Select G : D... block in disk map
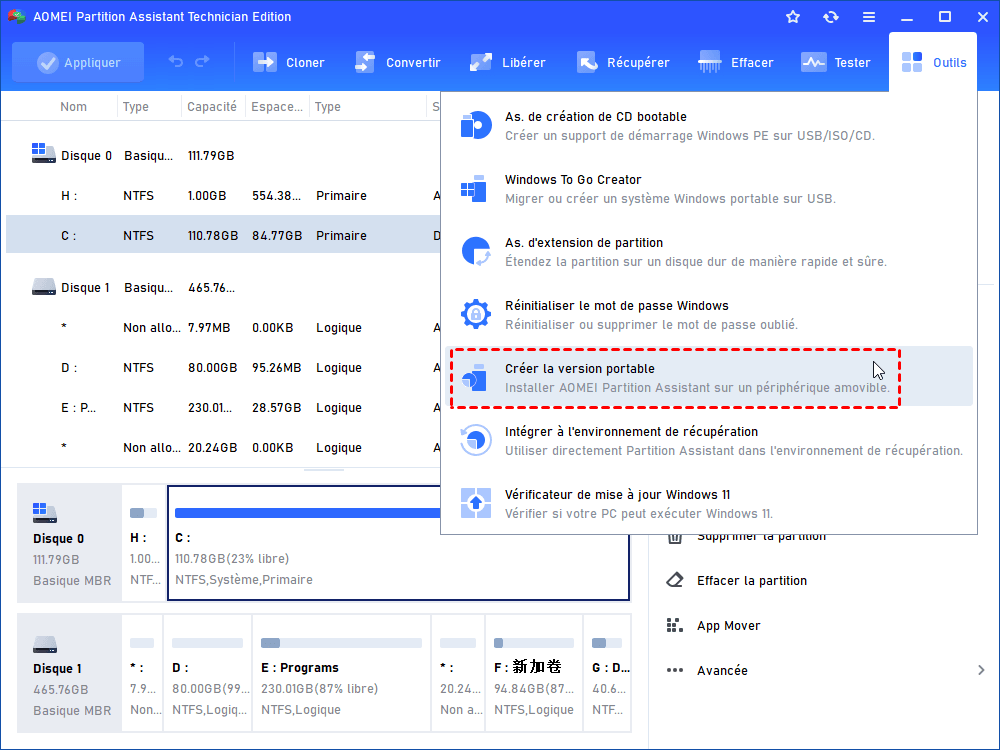The width and height of the screenshot is (1000, 750). click(x=607, y=673)
